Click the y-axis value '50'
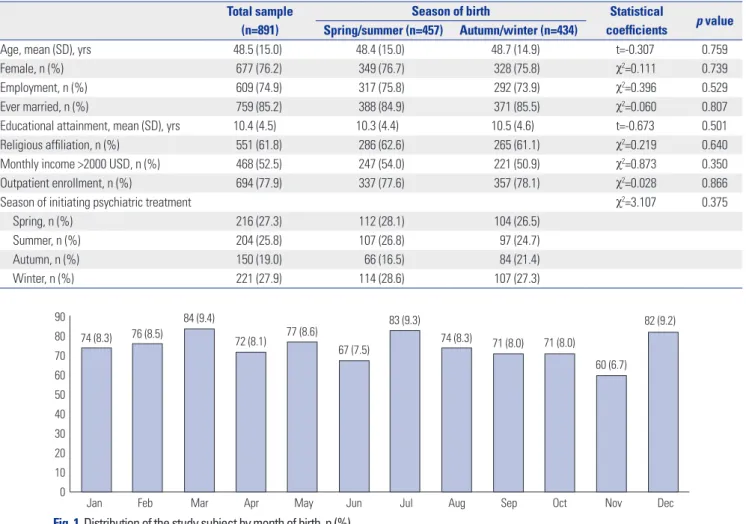746x524 pixels. pyautogui.click(x=59, y=395)
